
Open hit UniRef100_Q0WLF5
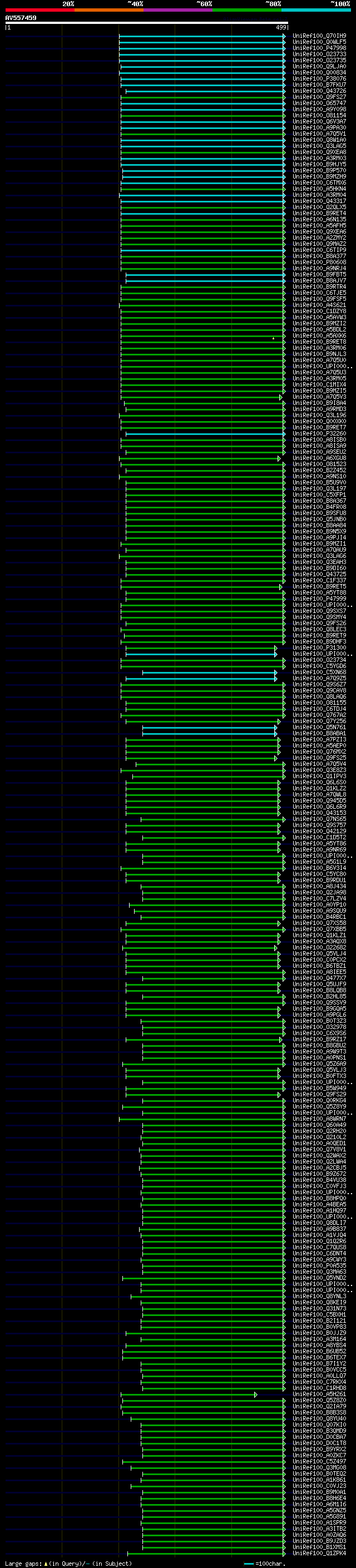pyautogui.click(x=319, y=42)
